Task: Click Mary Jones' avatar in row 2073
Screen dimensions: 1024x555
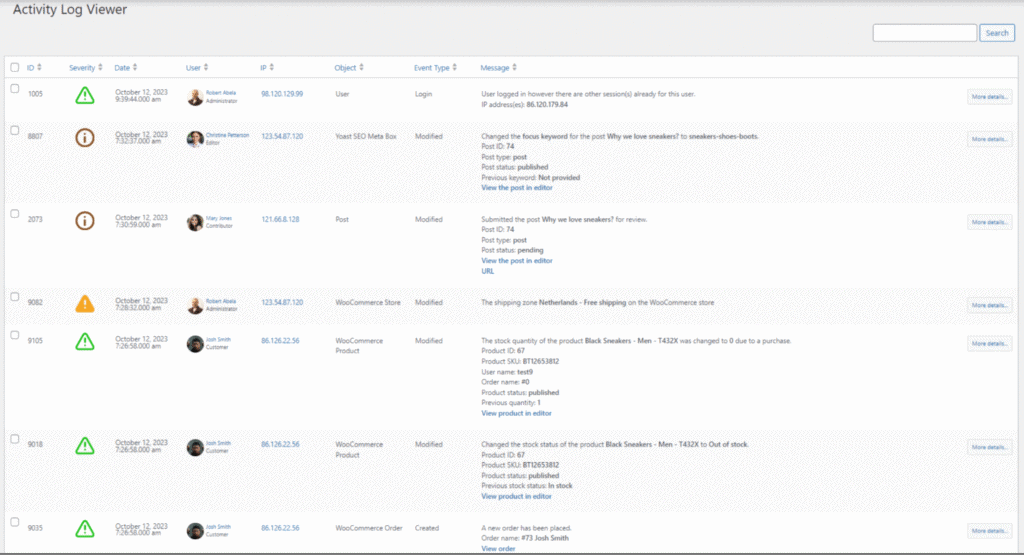Action: (x=195, y=222)
